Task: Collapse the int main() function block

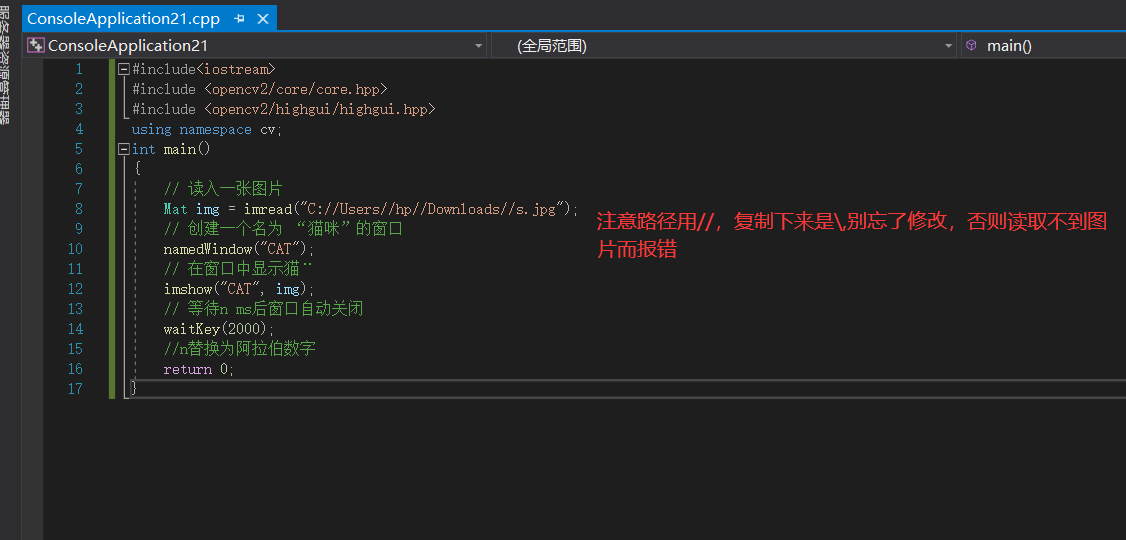Action: point(124,149)
